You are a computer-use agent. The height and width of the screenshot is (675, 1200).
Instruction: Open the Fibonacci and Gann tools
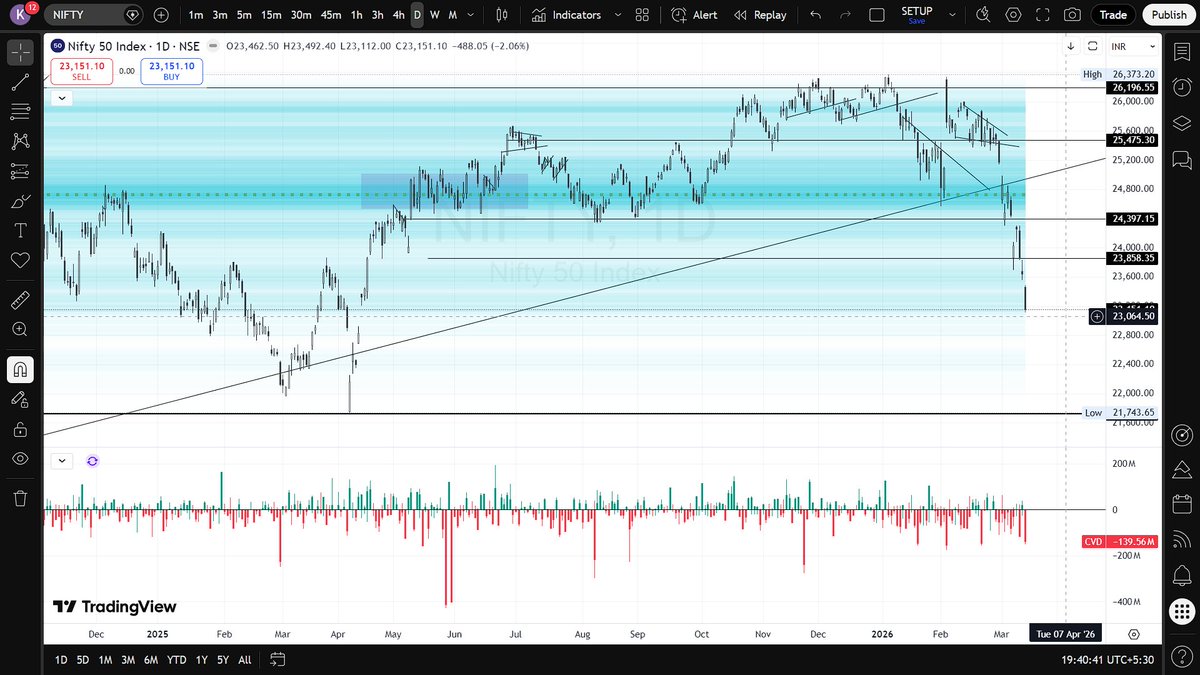(x=20, y=112)
